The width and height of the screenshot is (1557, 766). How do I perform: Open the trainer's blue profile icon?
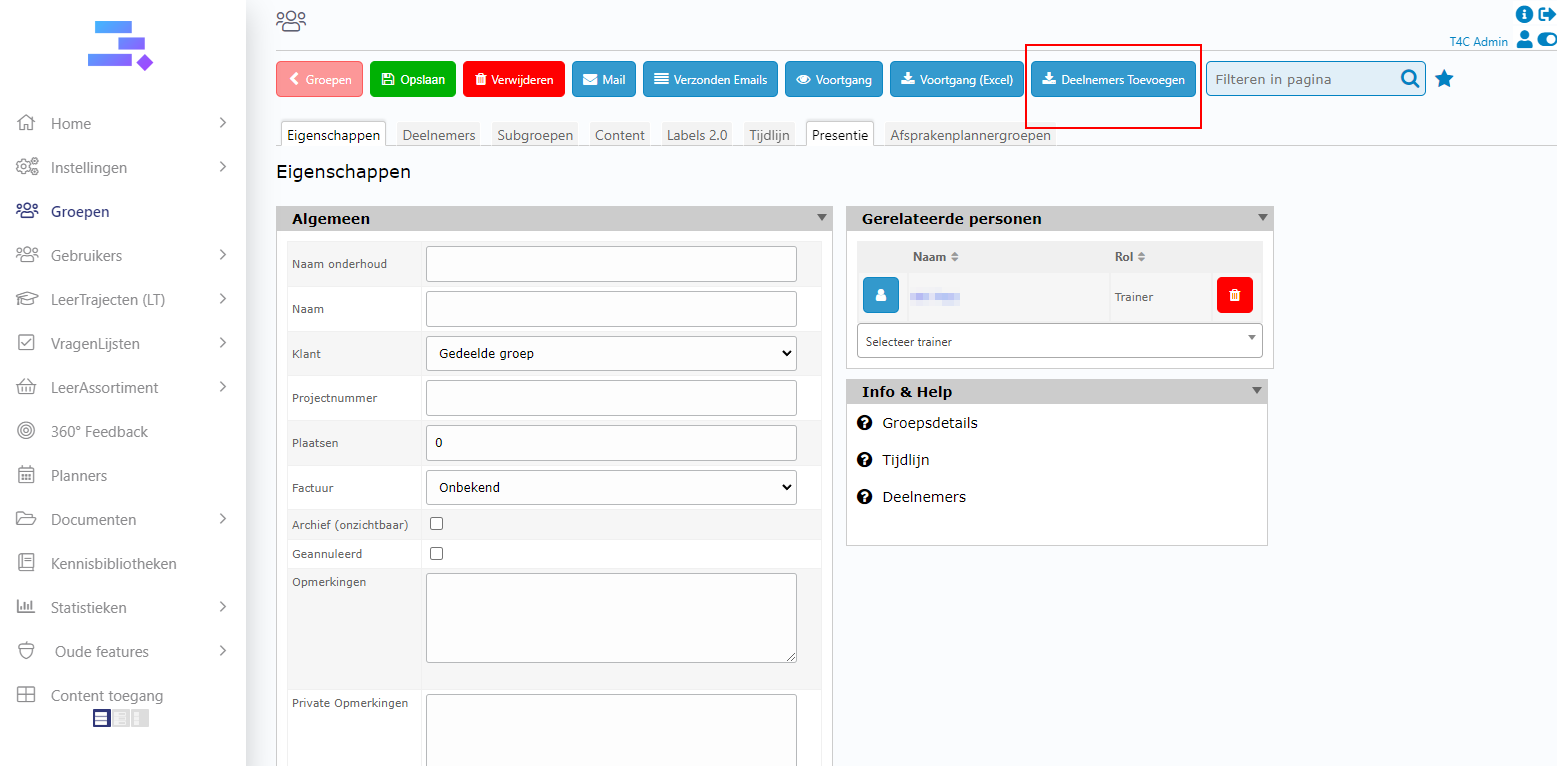click(880, 295)
